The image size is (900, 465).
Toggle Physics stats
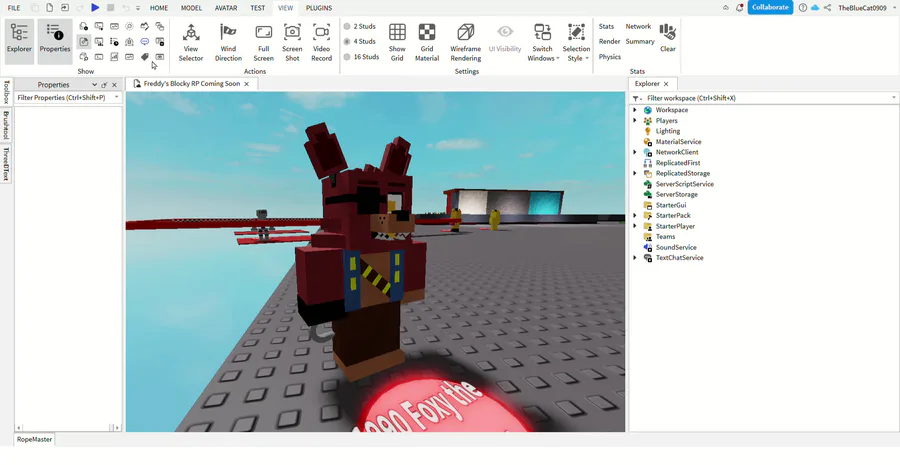[610, 57]
